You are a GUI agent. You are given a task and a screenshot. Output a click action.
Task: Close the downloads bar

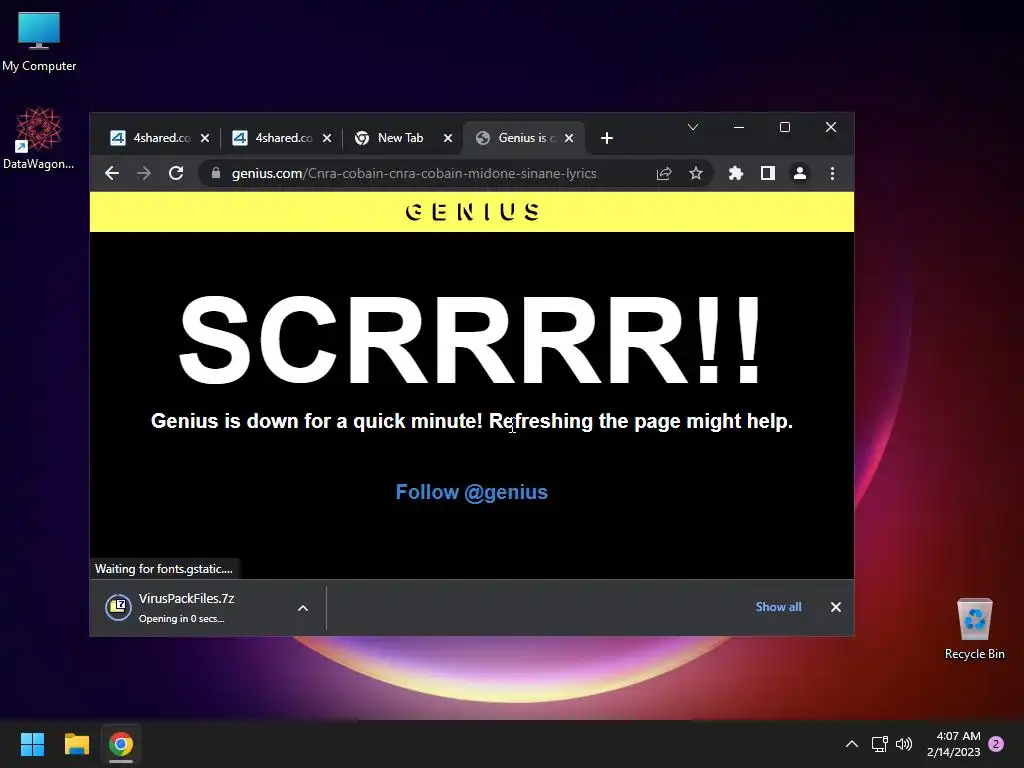pyautogui.click(x=835, y=607)
